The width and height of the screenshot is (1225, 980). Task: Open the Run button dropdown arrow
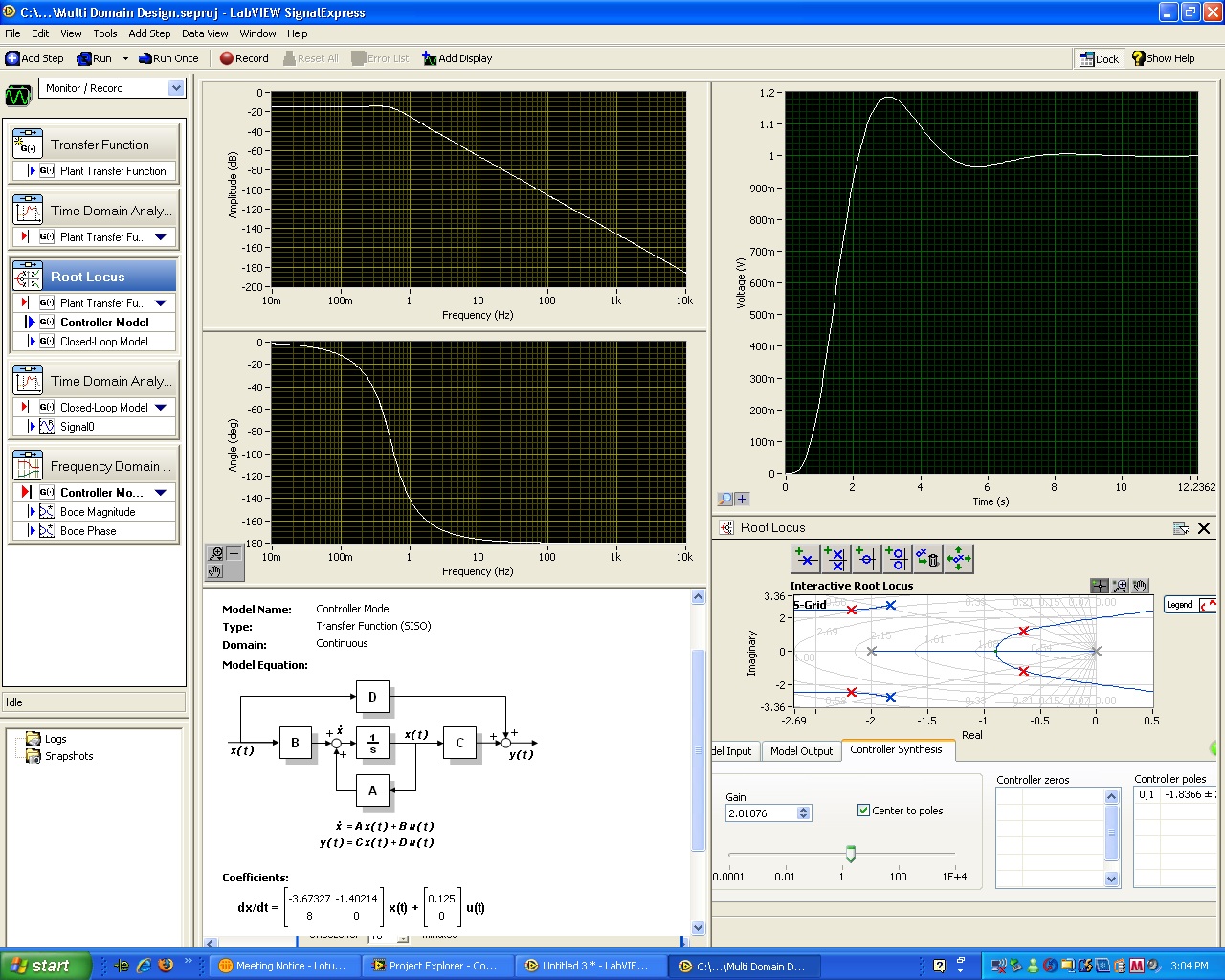[x=125, y=58]
